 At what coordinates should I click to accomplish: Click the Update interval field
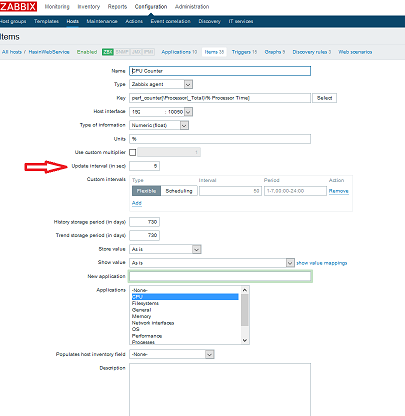click(144, 166)
